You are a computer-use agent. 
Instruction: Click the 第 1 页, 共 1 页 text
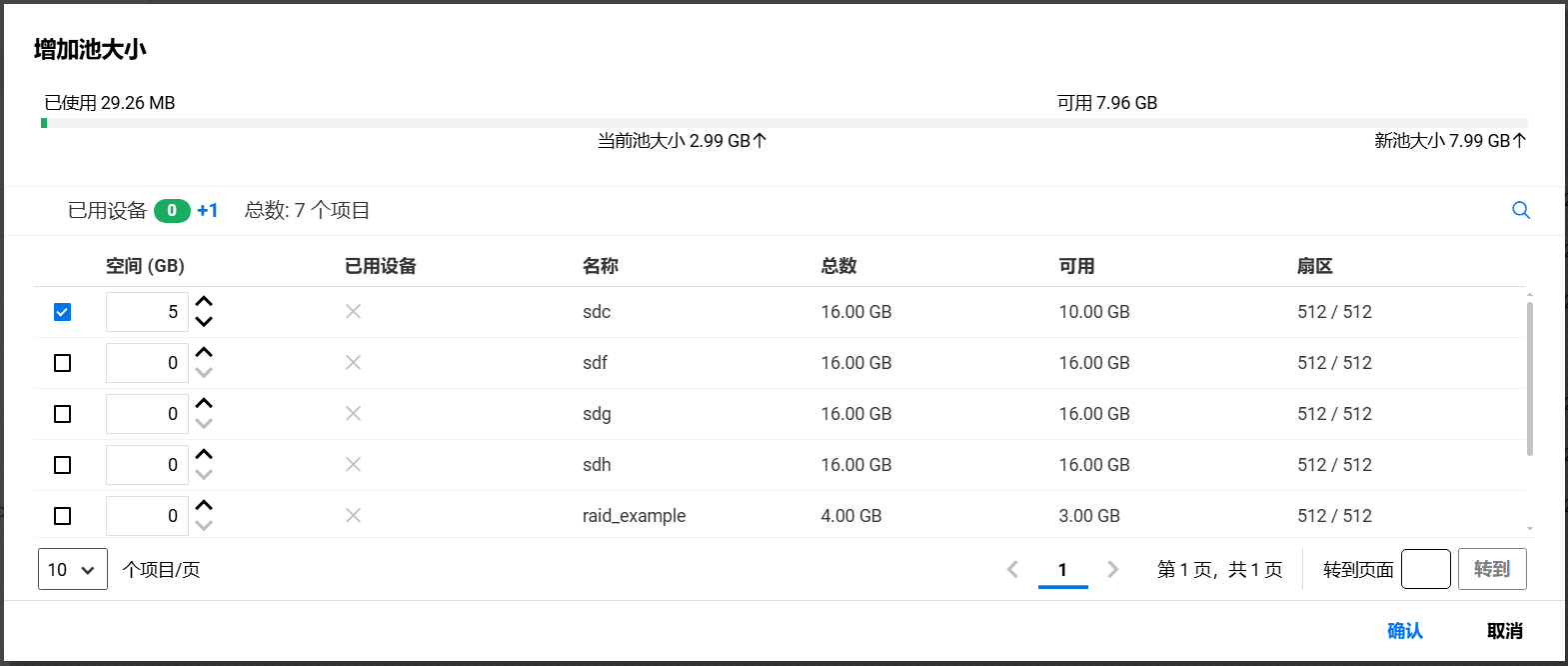click(1219, 569)
